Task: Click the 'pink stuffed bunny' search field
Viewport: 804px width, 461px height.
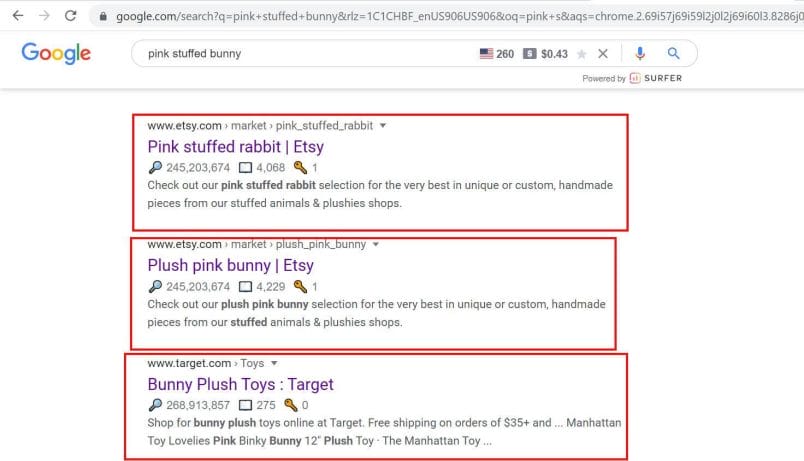Action: click(308, 53)
